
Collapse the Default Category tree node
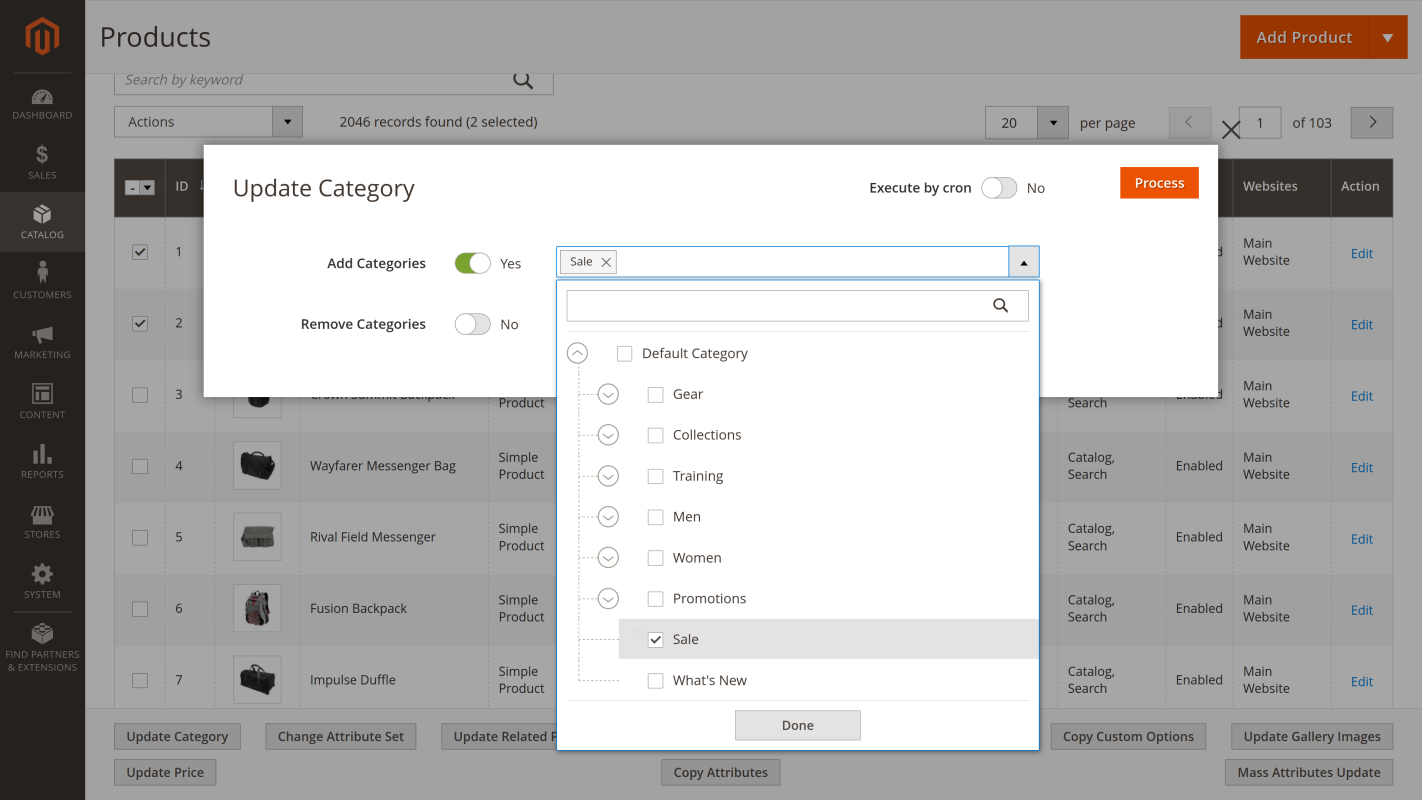[577, 353]
